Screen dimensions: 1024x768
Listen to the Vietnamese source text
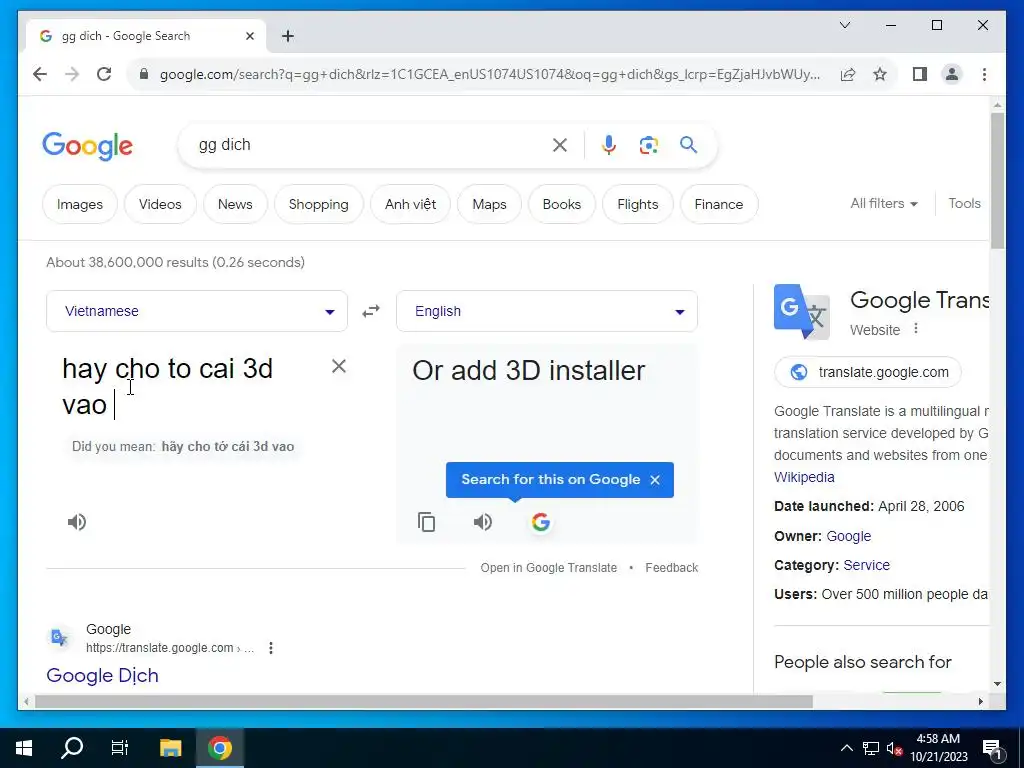(x=76, y=522)
